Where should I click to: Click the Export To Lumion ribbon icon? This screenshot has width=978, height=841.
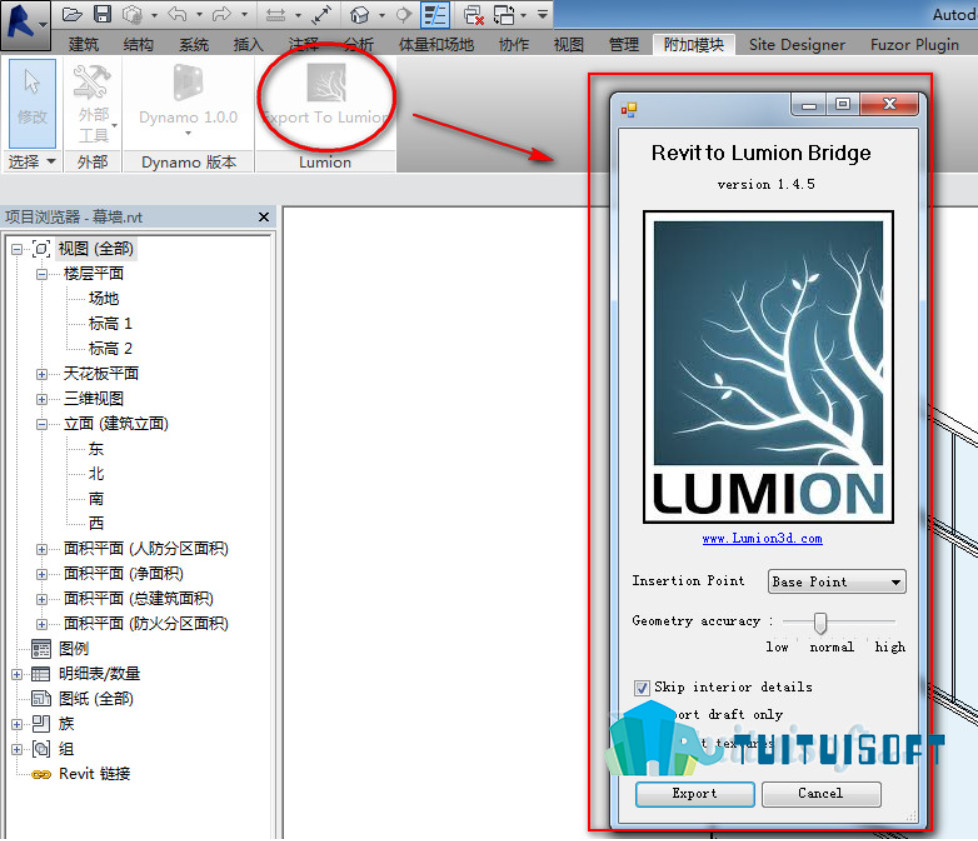tap(326, 83)
